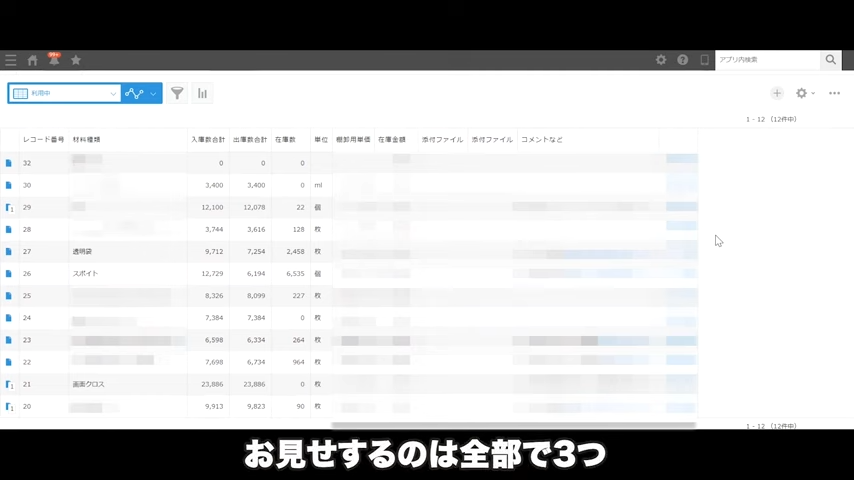Screen dimensions: 854x480
Task: Go to portal home icon
Action: (x=33, y=60)
